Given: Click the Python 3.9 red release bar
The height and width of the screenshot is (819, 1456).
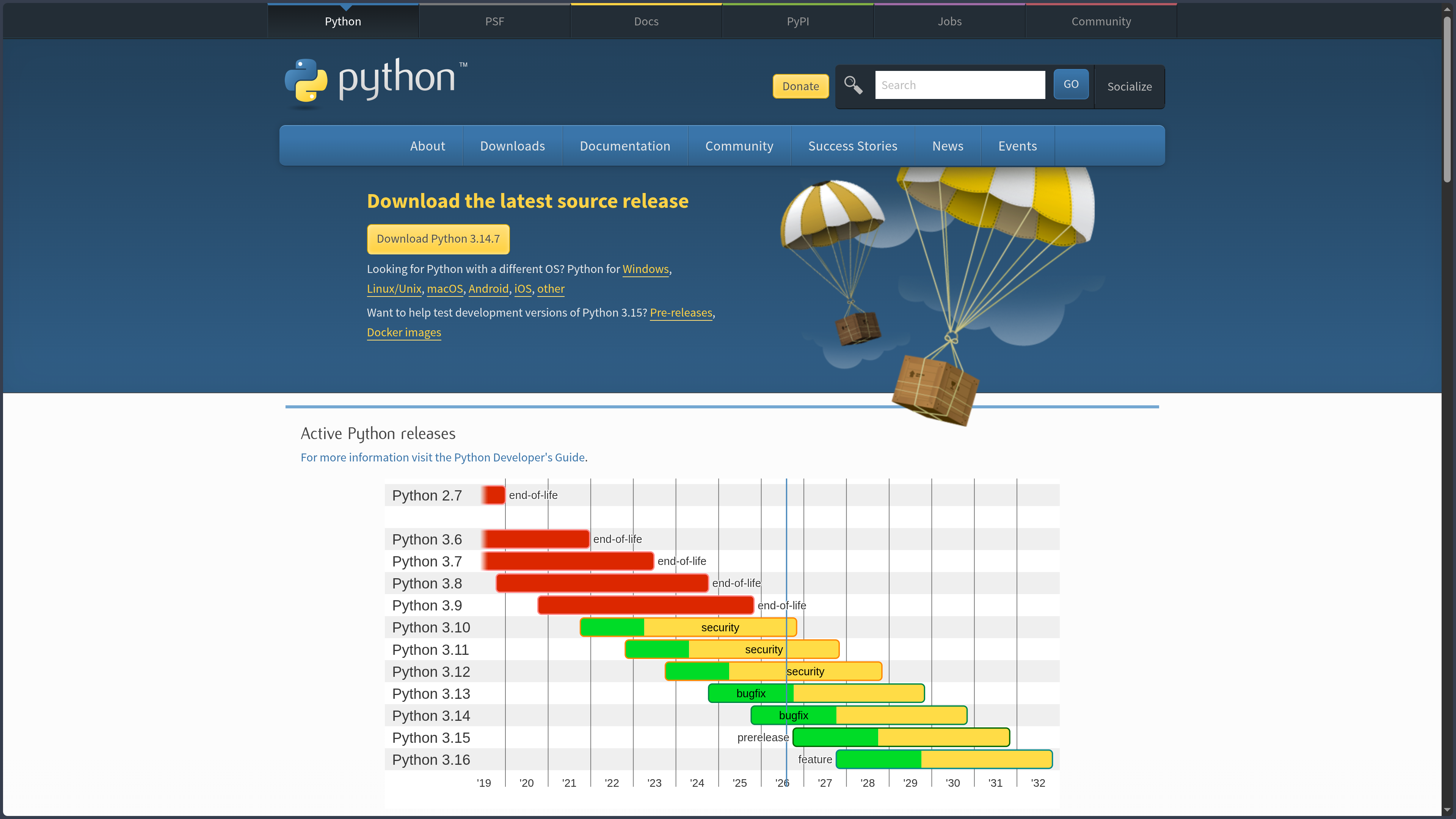Looking at the screenshot, I should coord(645,605).
